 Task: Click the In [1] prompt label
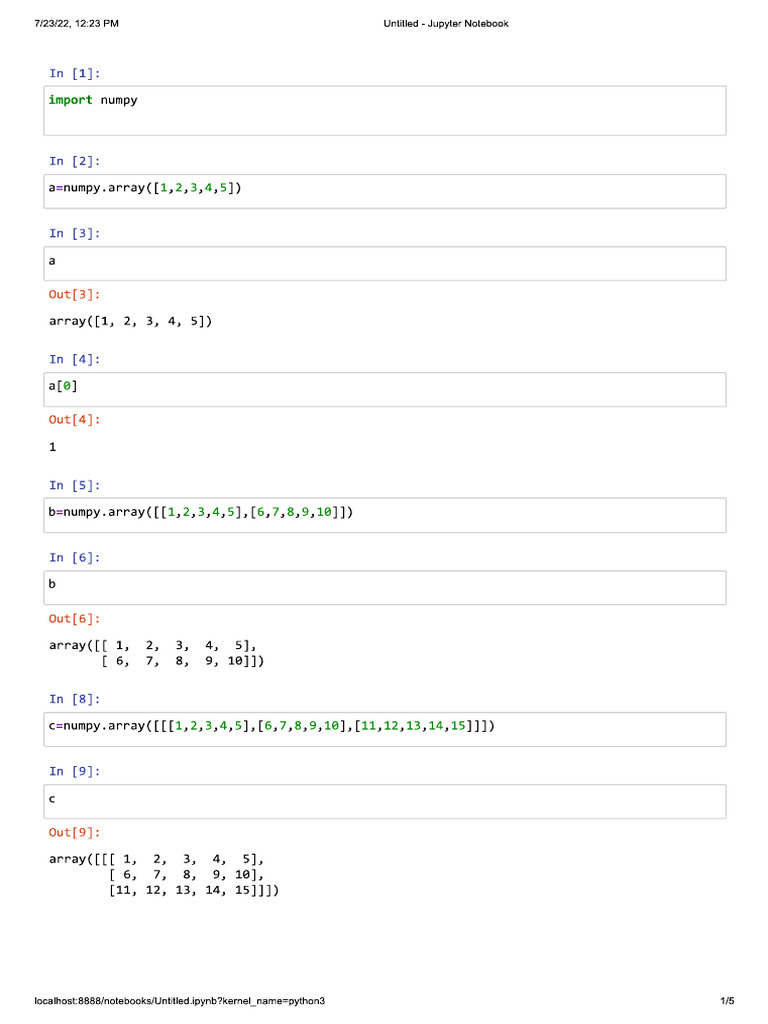coord(75,73)
